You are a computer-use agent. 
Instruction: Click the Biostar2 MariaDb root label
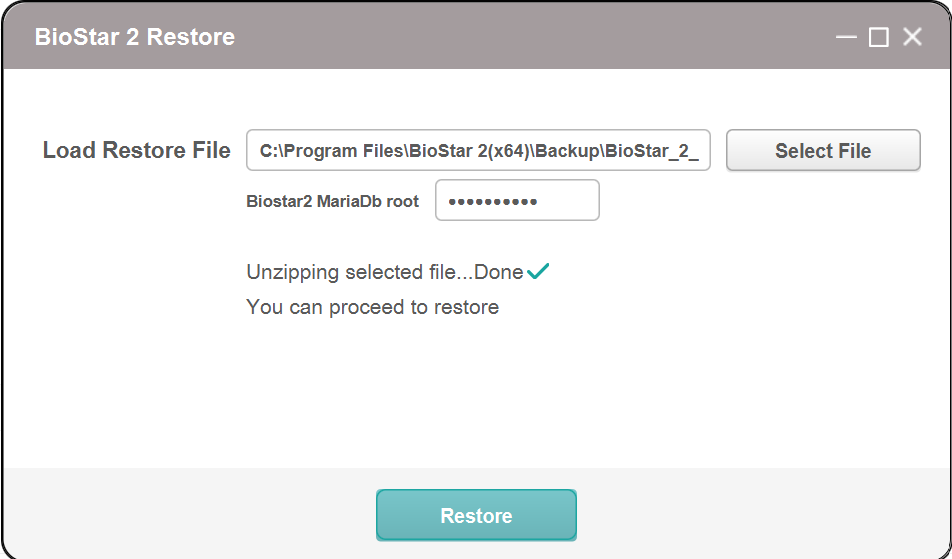333,201
